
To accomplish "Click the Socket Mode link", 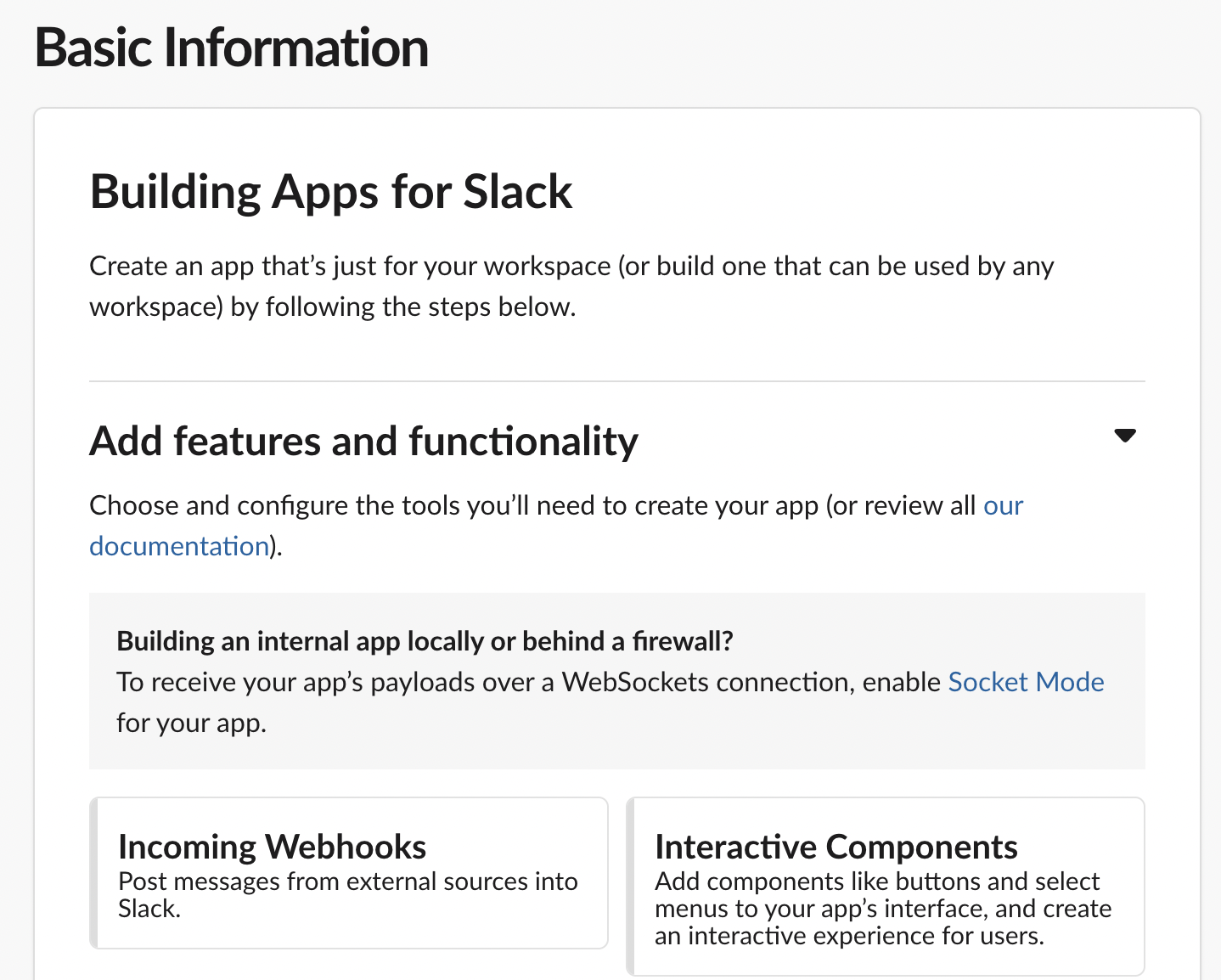I will [x=1026, y=682].
